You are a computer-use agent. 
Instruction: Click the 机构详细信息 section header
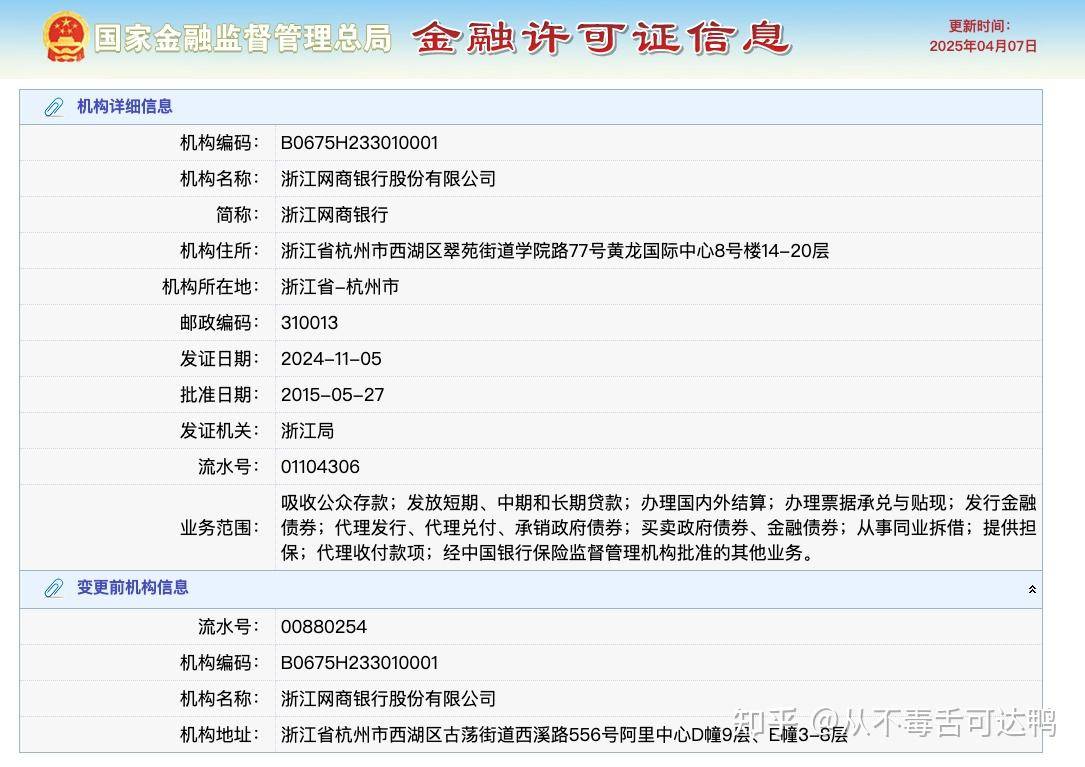(531, 107)
